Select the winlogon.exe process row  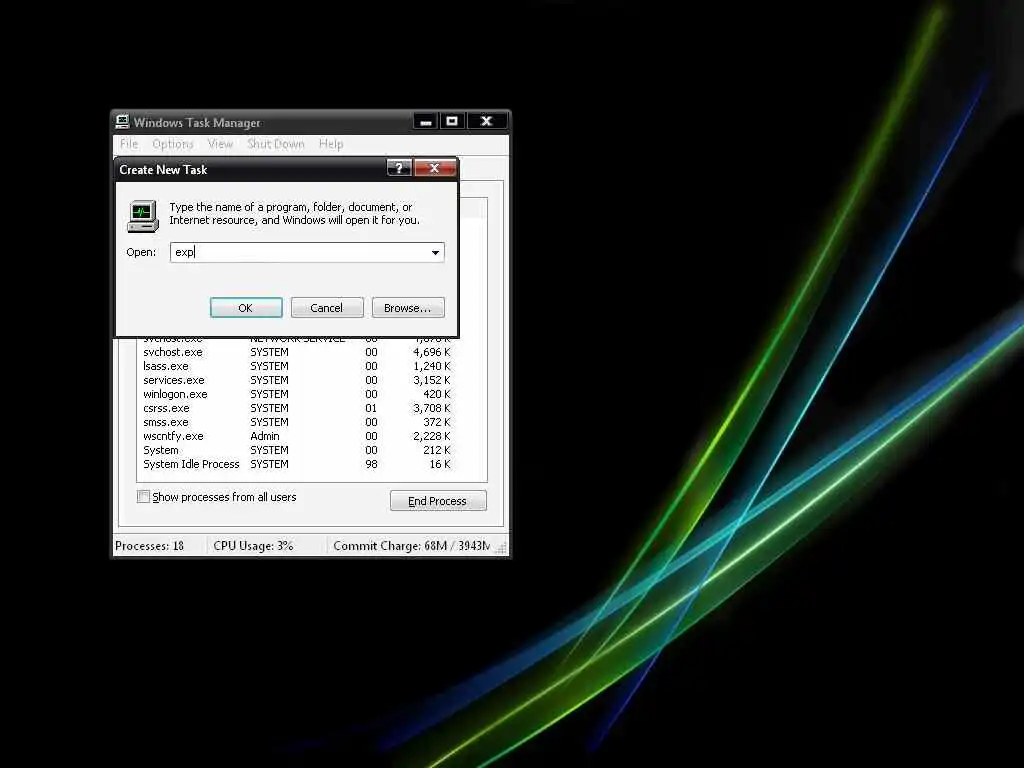point(297,394)
